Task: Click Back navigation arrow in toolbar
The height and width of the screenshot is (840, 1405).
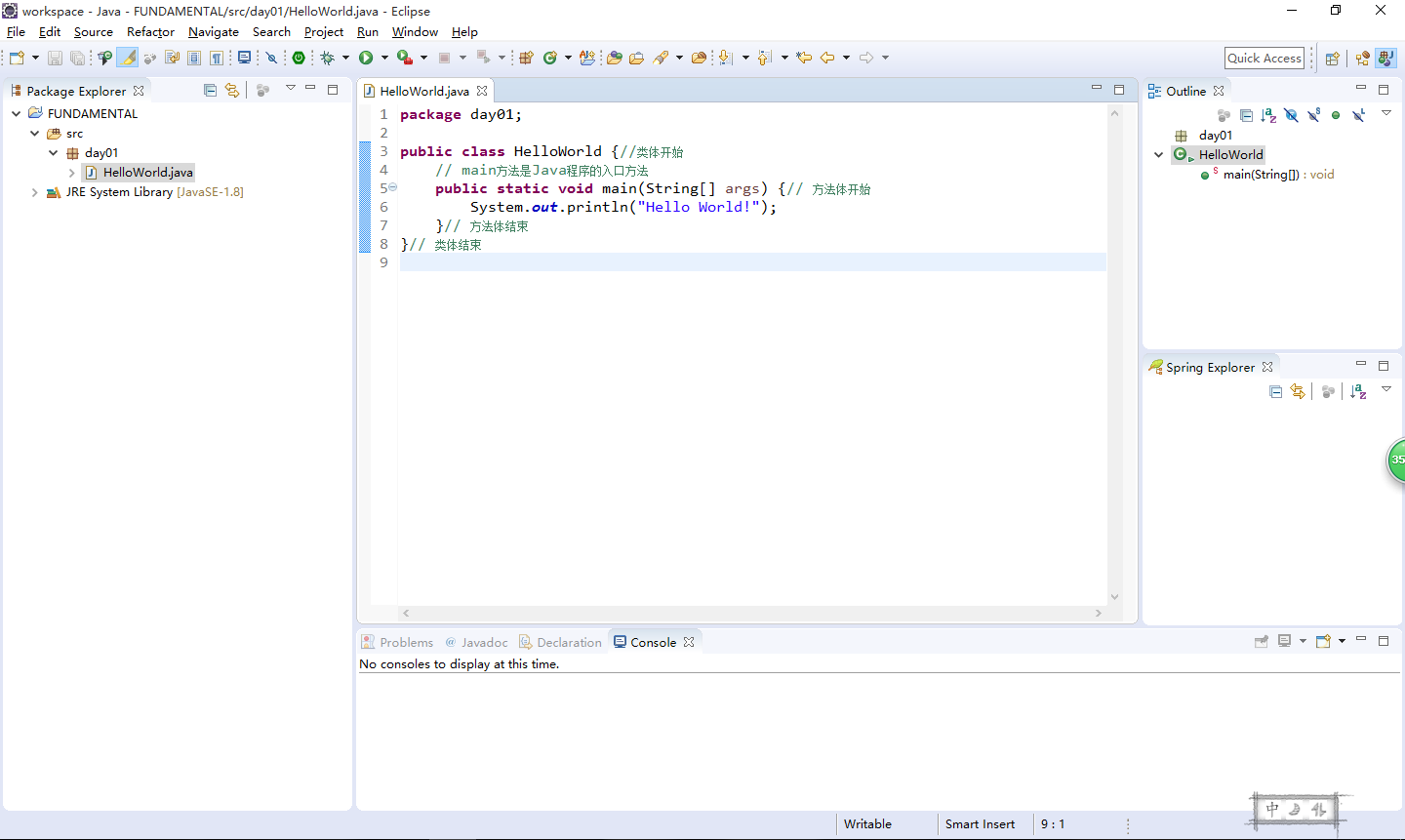Action: (x=827, y=58)
